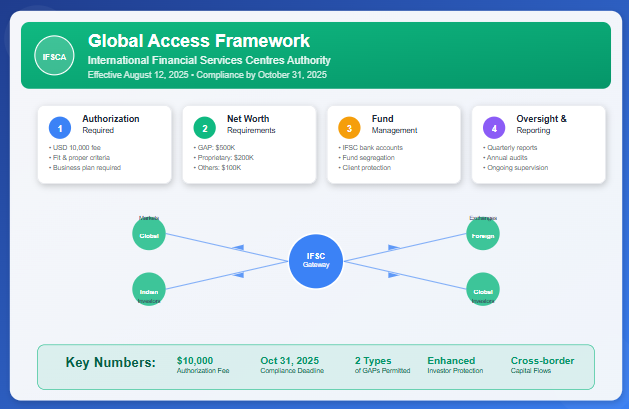
Task: Click the Effective August 12, 2025 line
Action: coord(207,75)
